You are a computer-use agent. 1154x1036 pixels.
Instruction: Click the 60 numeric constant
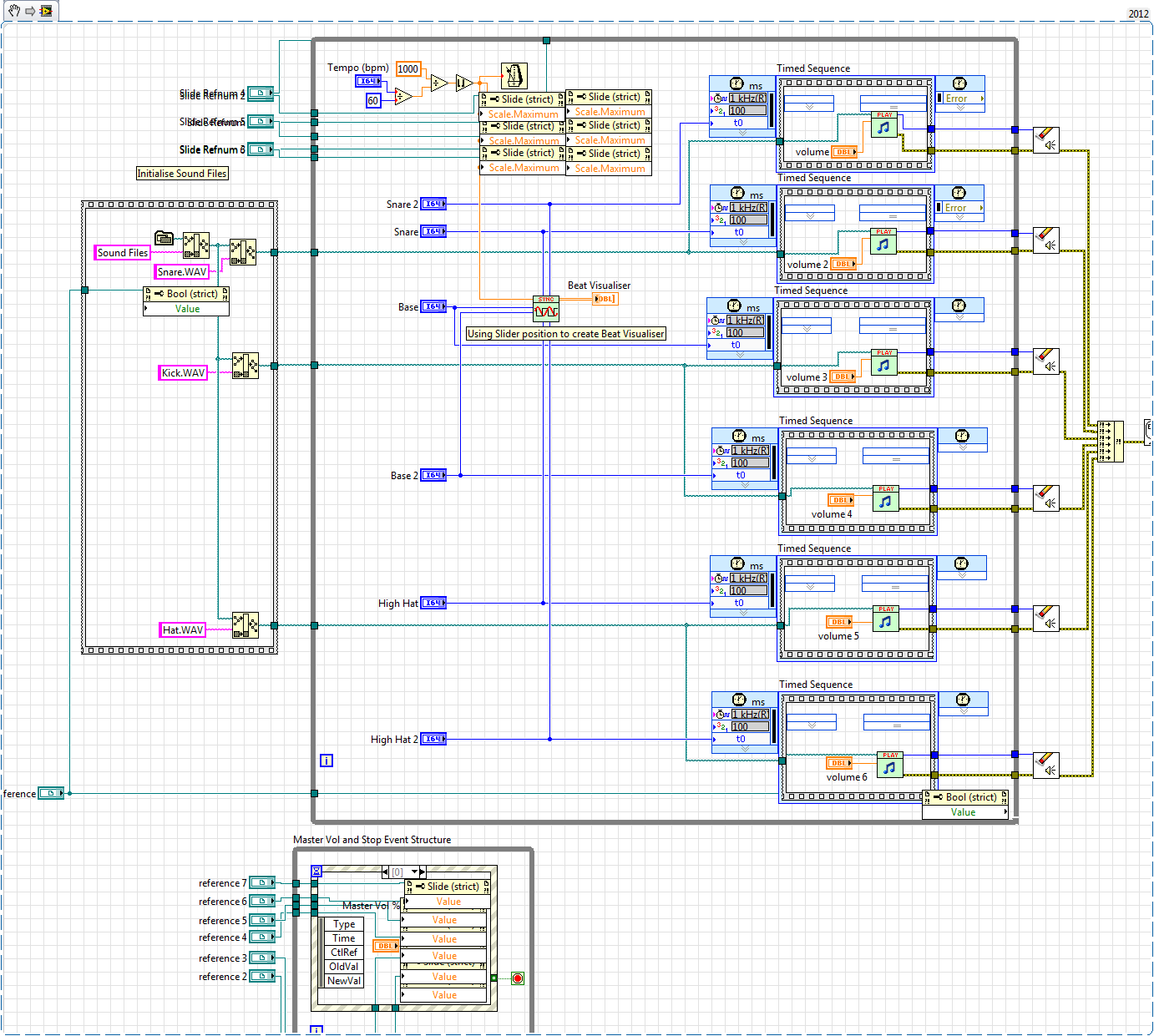tap(373, 100)
